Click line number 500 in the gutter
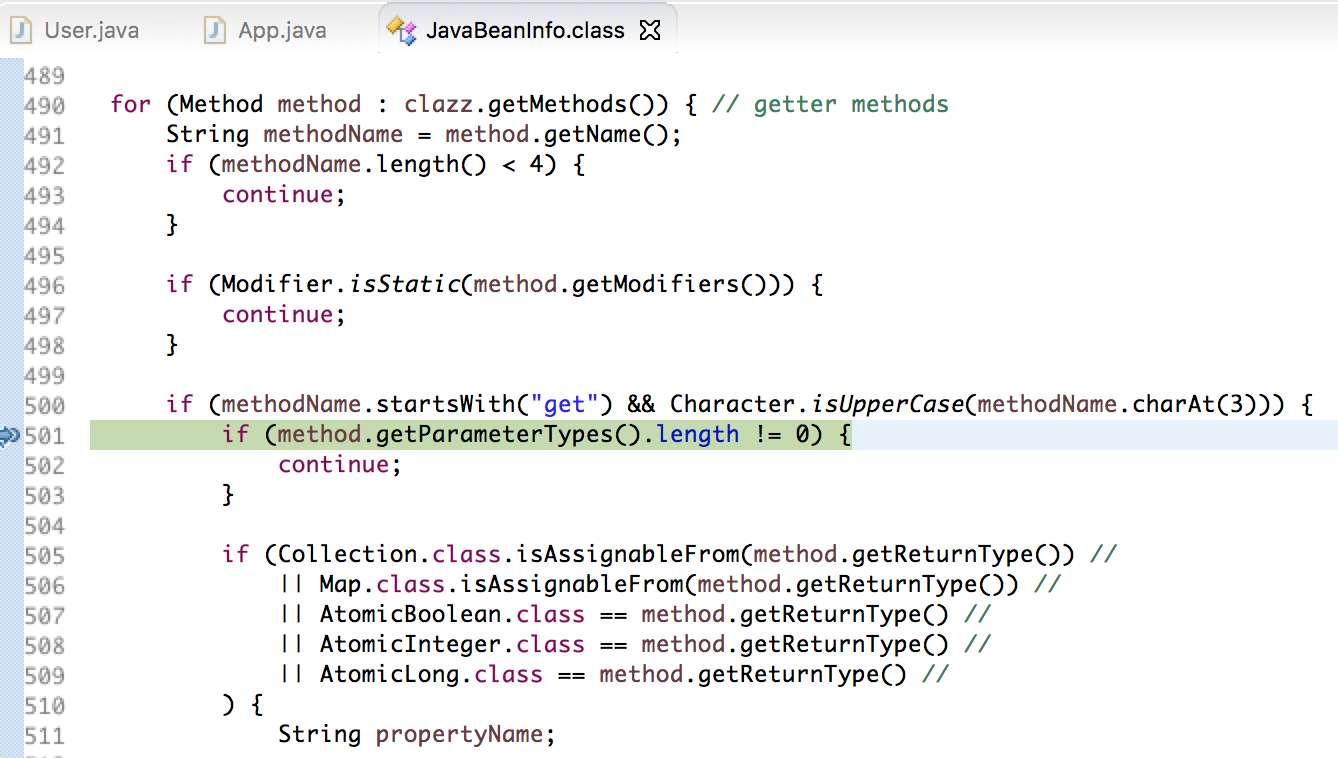Image resolution: width=1338 pixels, height=758 pixels. click(44, 406)
